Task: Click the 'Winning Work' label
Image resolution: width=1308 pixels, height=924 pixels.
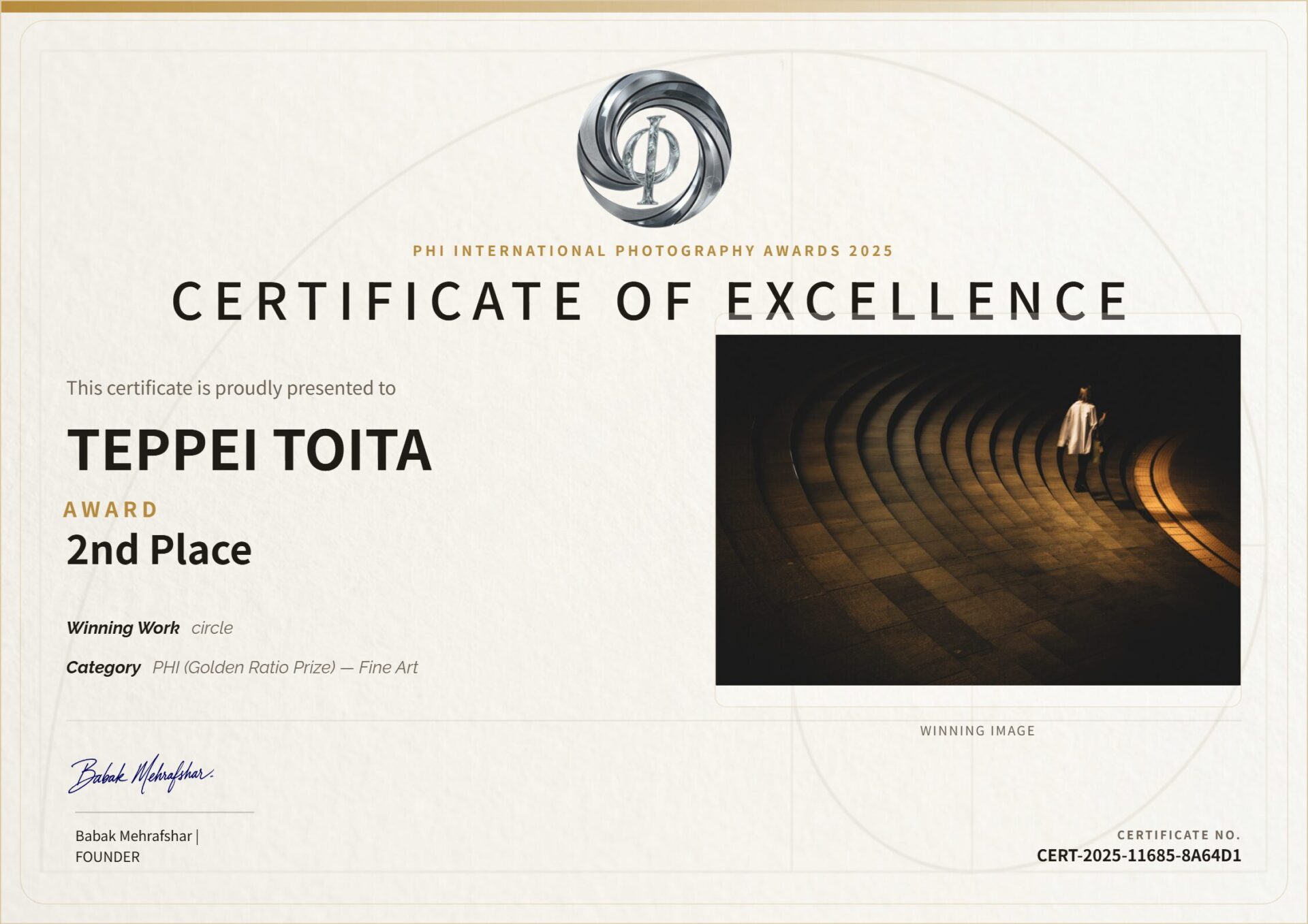Action: [x=123, y=628]
